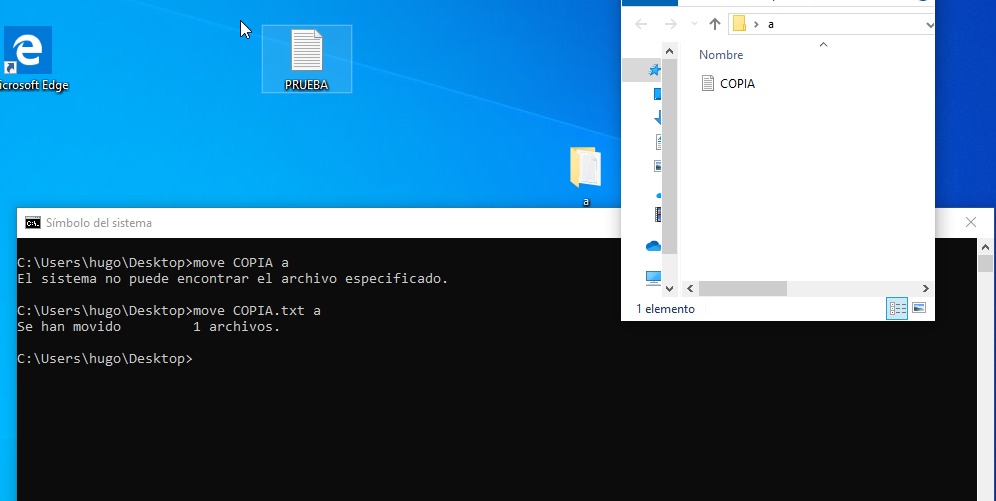
Task: Select This PC icon in navigation pane
Action: click(x=654, y=277)
